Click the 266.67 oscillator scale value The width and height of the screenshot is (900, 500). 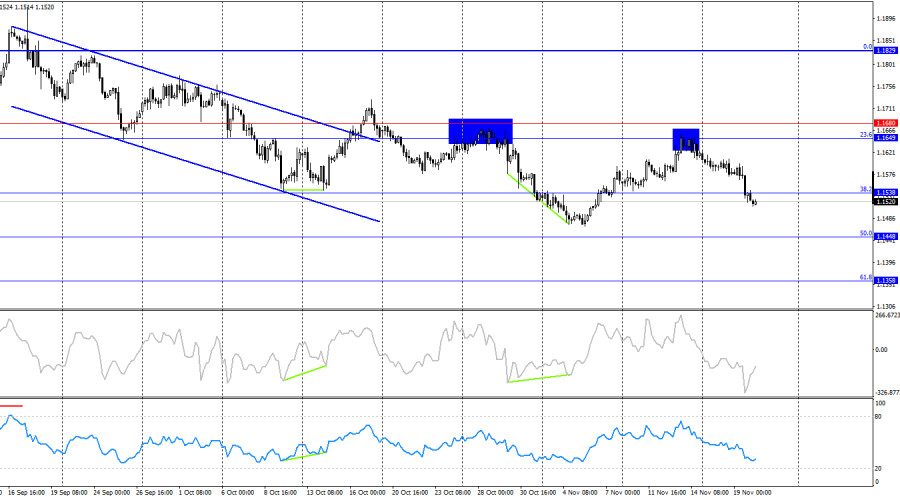click(887, 315)
